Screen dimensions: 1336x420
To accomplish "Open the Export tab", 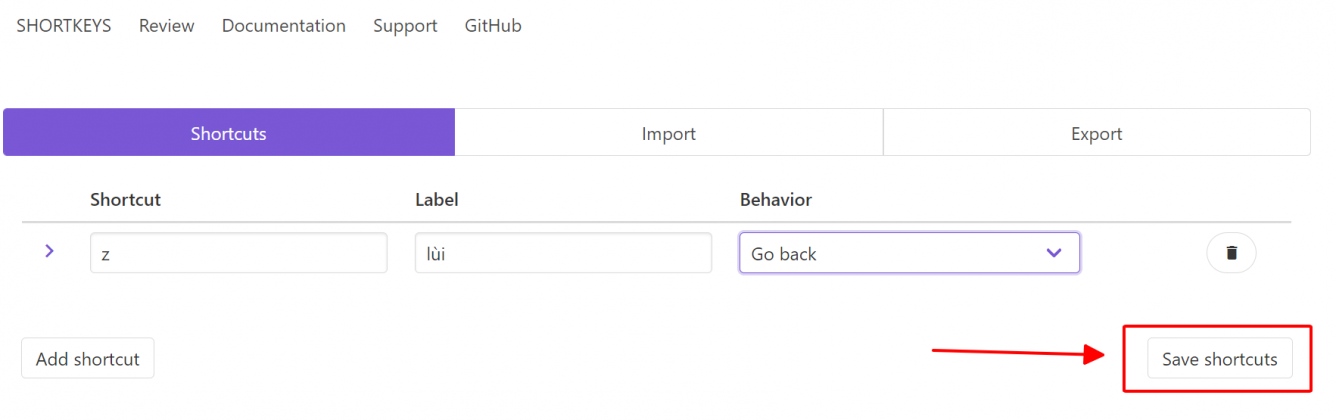I will pos(1096,133).
